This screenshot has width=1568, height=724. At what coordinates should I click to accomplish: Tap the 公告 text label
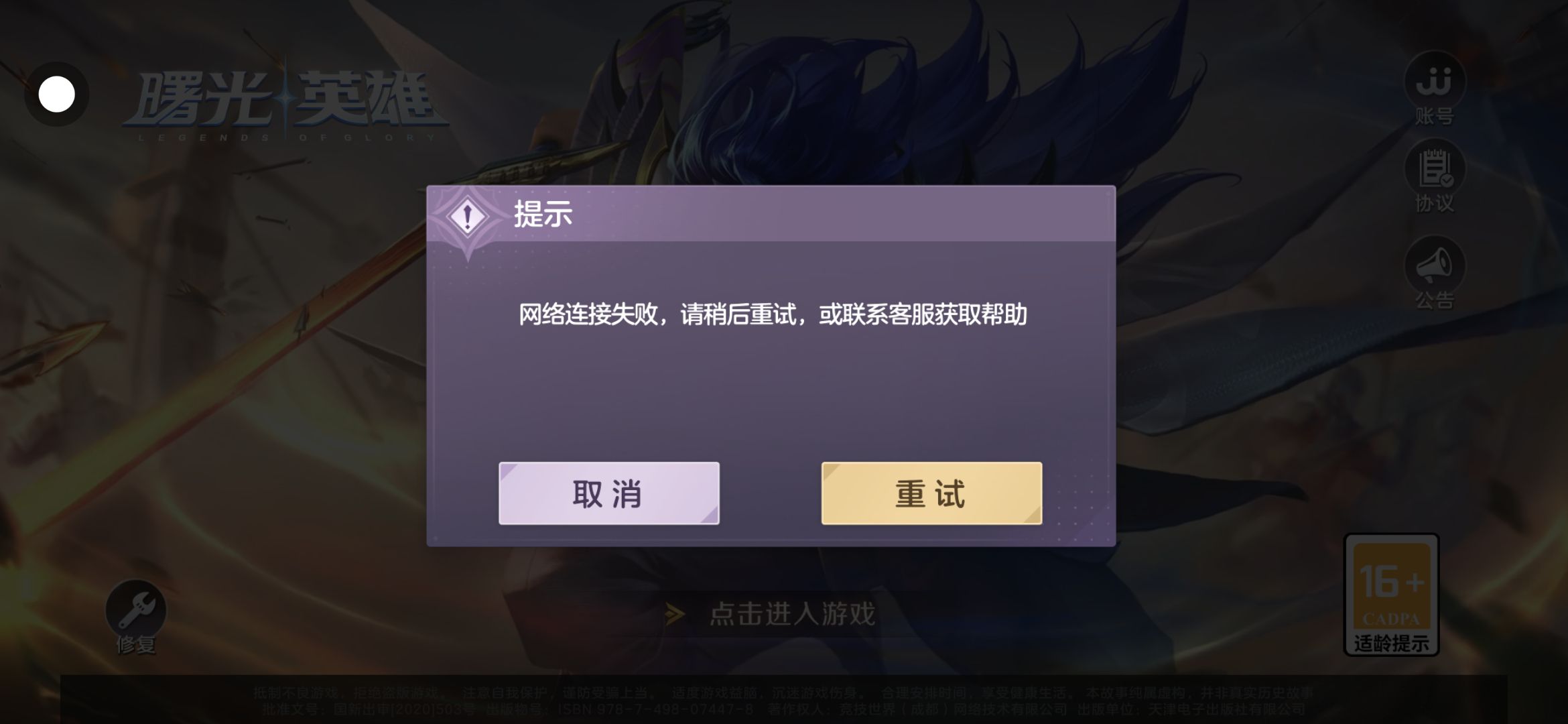coord(1435,300)
